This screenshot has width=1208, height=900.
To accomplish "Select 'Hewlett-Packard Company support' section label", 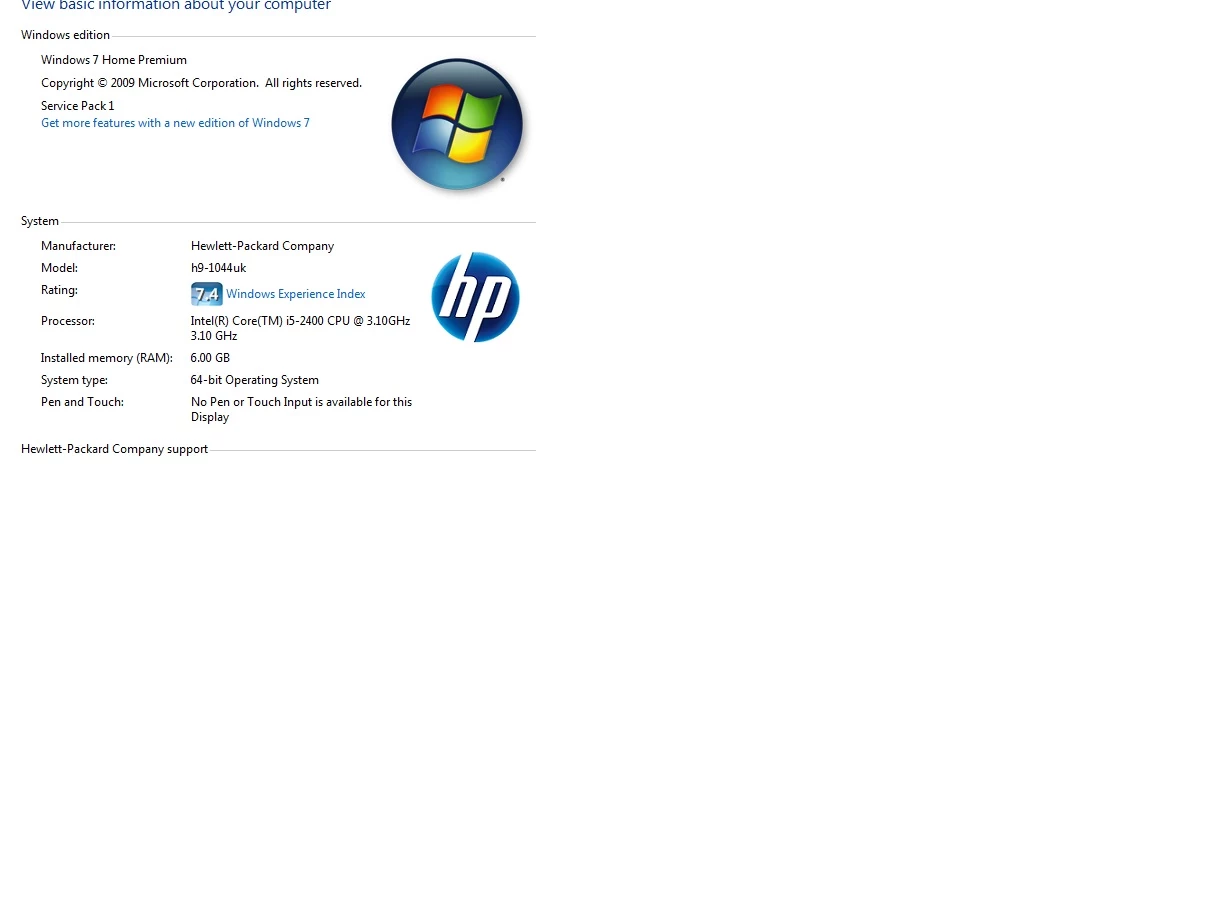I will pyautogui.click(x=114, y=449).
